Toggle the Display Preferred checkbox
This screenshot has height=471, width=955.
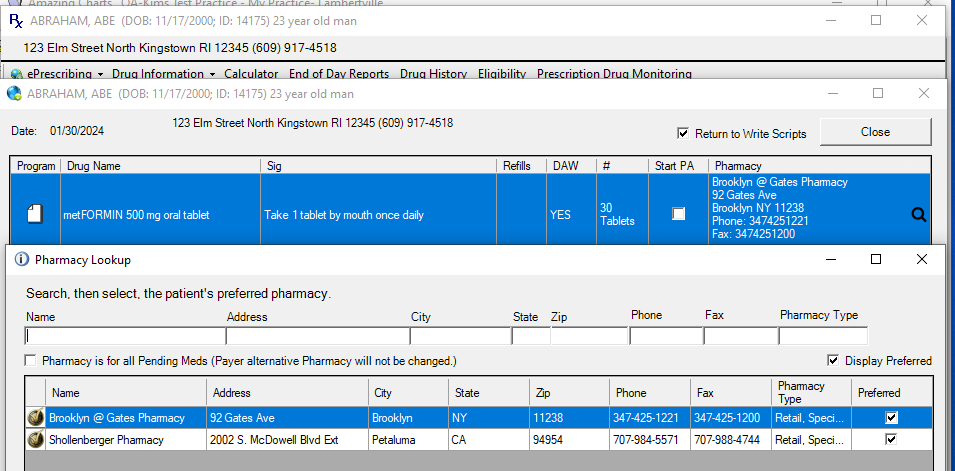click(833, 360)
